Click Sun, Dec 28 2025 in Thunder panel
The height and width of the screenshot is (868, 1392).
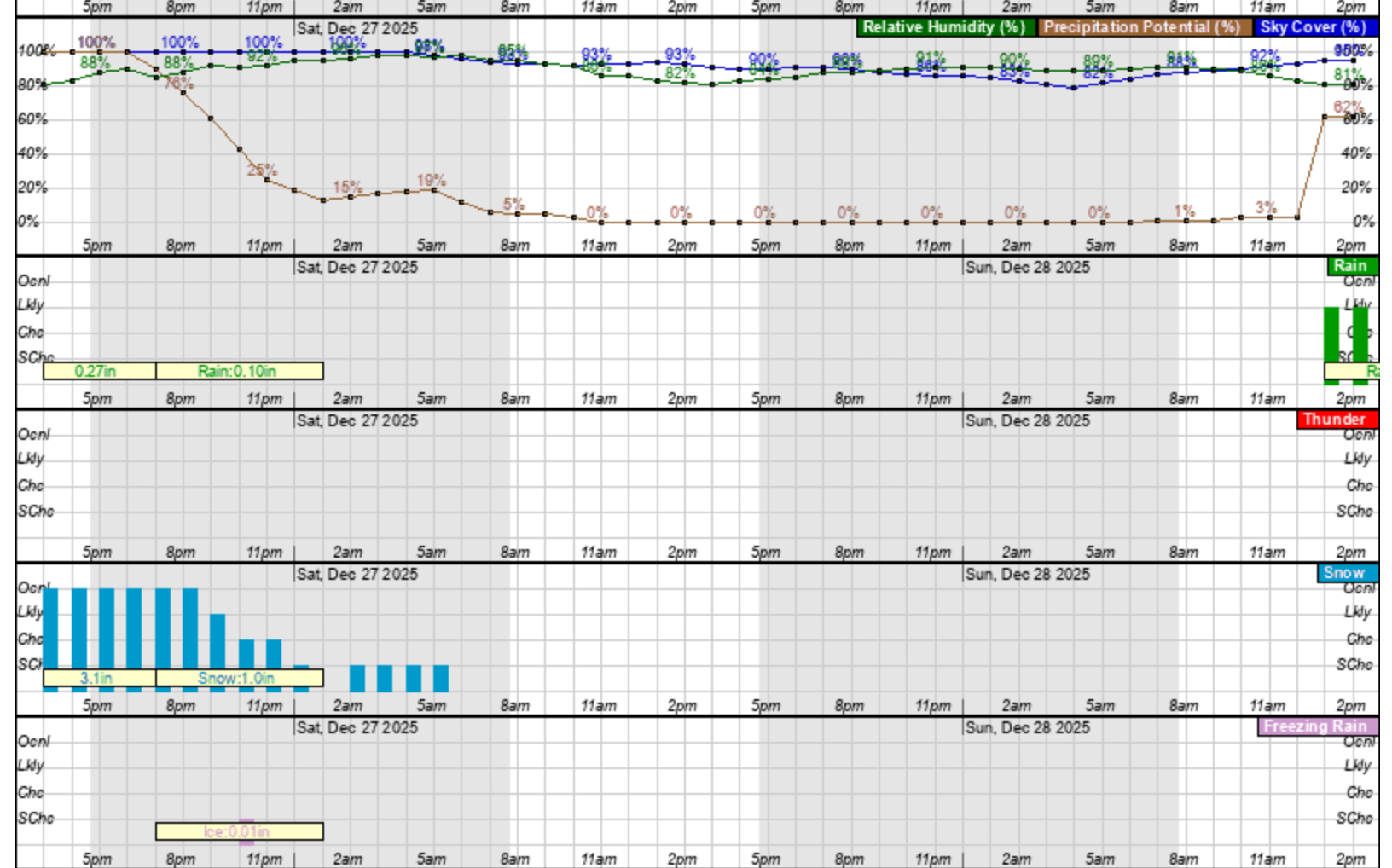(1027, 420)
